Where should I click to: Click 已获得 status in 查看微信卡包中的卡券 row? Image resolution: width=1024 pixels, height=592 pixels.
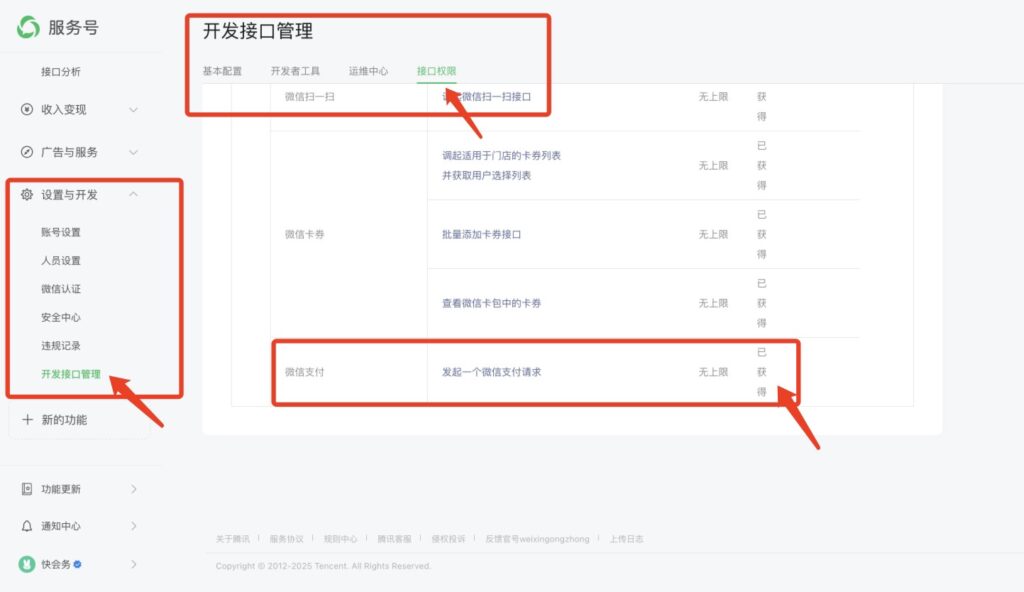(761, 303)
